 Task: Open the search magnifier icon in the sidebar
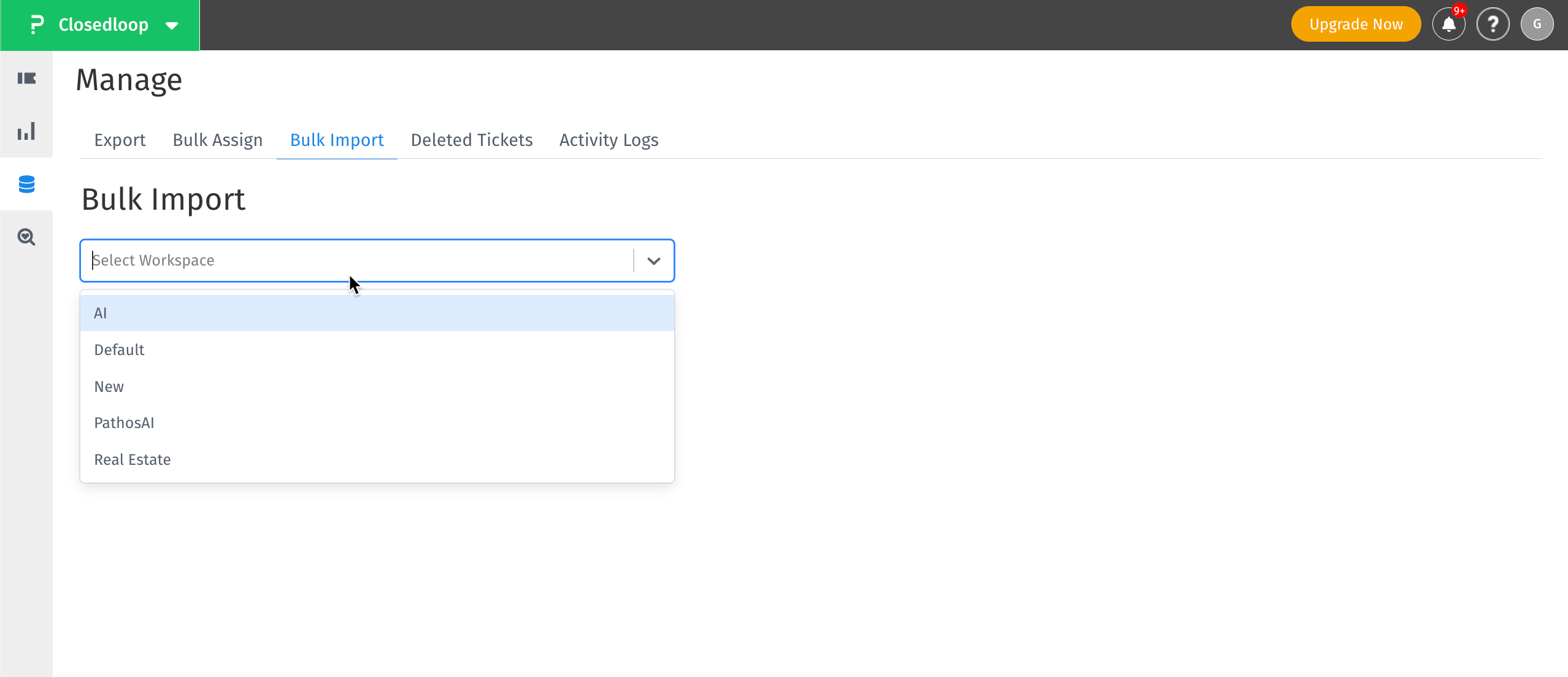(x=26, y=237)
